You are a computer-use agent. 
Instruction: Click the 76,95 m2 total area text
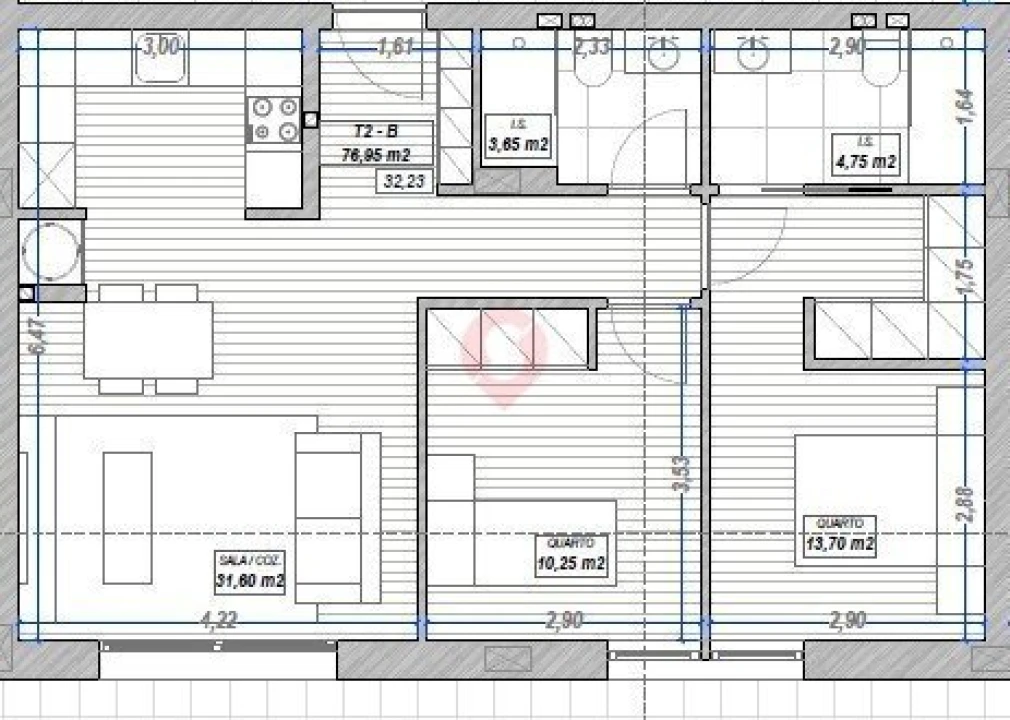pyautogui.click(x=377, y=154)
